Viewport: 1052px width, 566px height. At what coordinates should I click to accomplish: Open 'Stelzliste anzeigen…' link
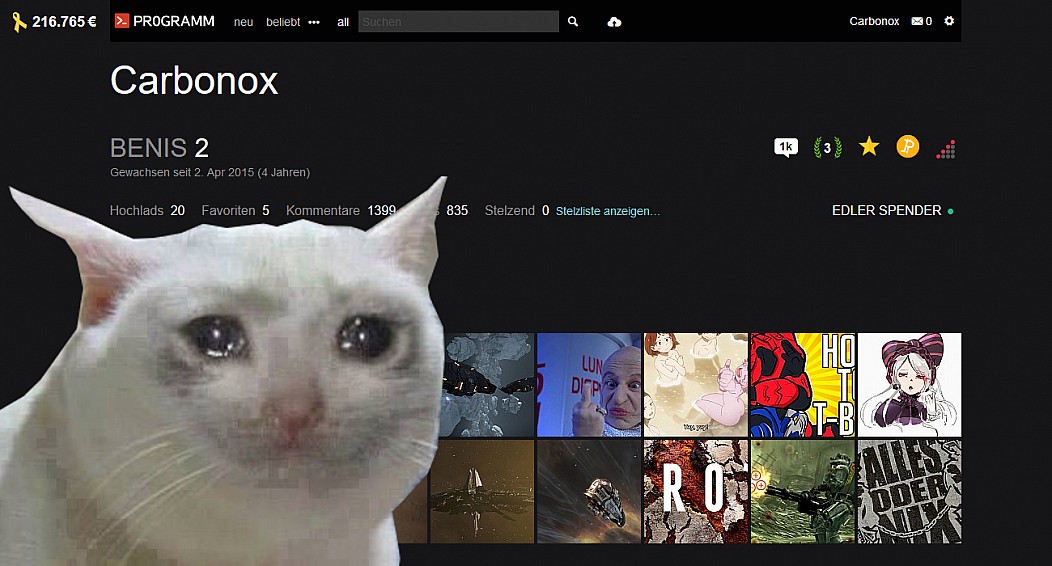(x=608, y=211)
